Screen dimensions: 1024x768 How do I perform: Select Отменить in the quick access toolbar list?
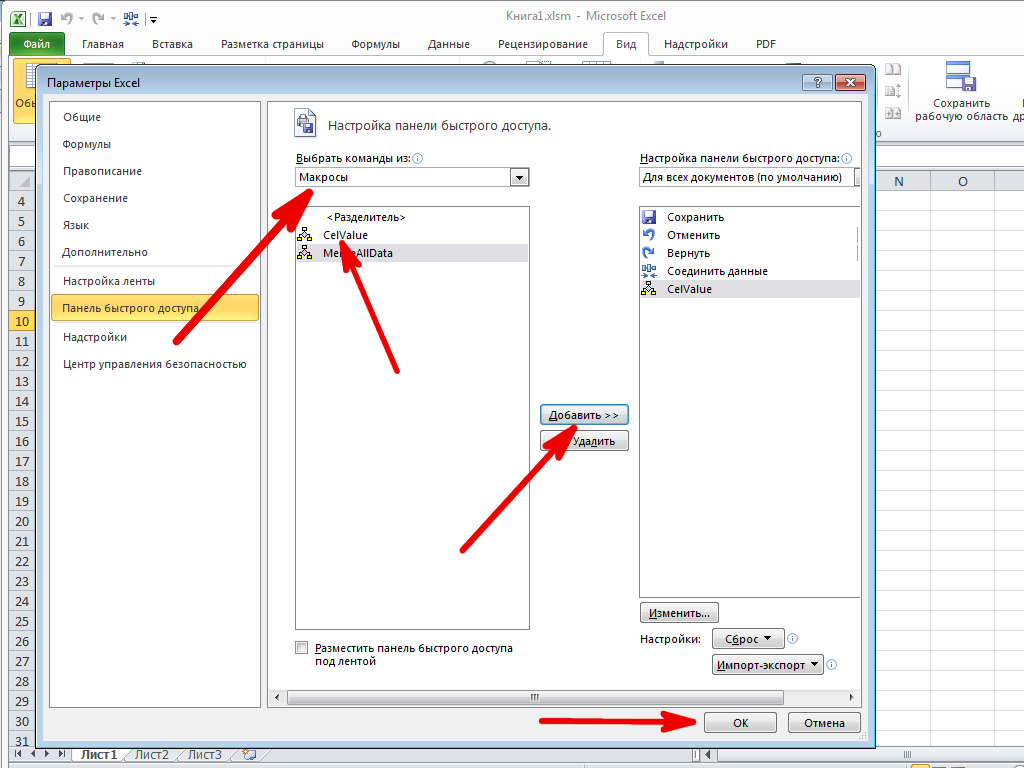(749, 235)
